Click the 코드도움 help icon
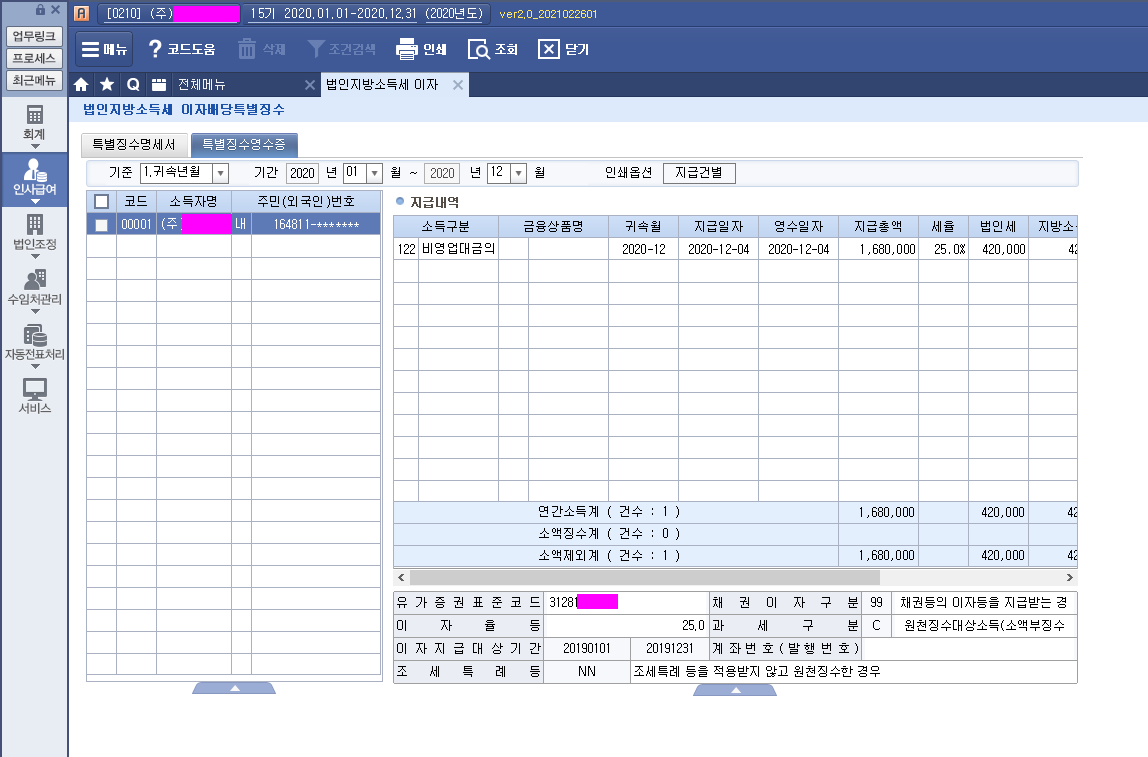The width and height of the screenshot is (1148, 757). pyautogui.click(x=155, y=49)
